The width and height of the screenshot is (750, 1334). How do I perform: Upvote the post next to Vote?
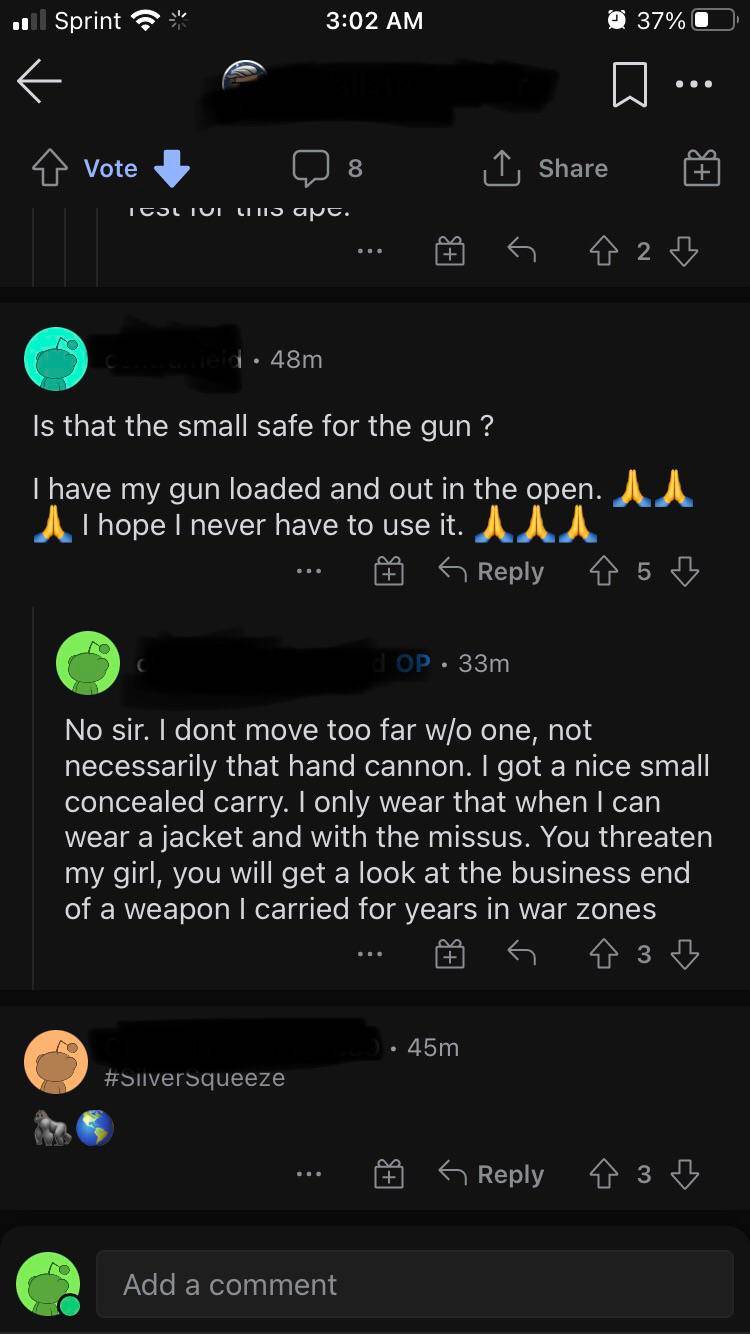pos(49,169)
